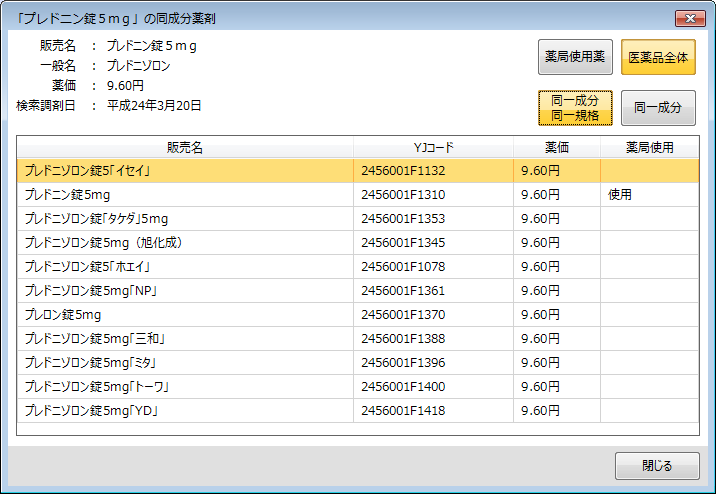Click YJ code 2456001F1310

pyautogui.click(x=403, y=195)
